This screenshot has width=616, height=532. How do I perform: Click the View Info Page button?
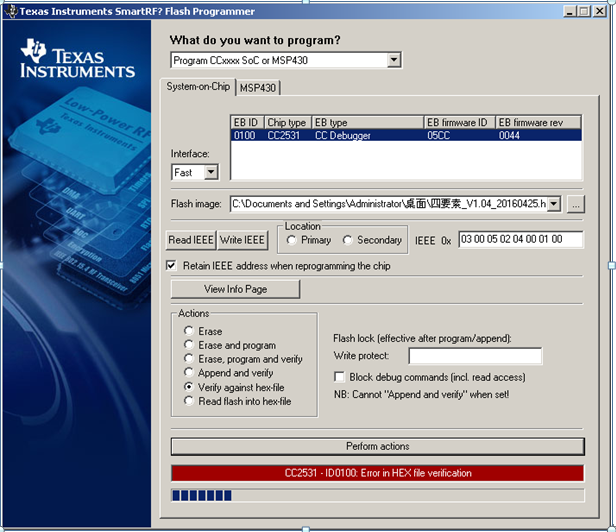(235, 289)
